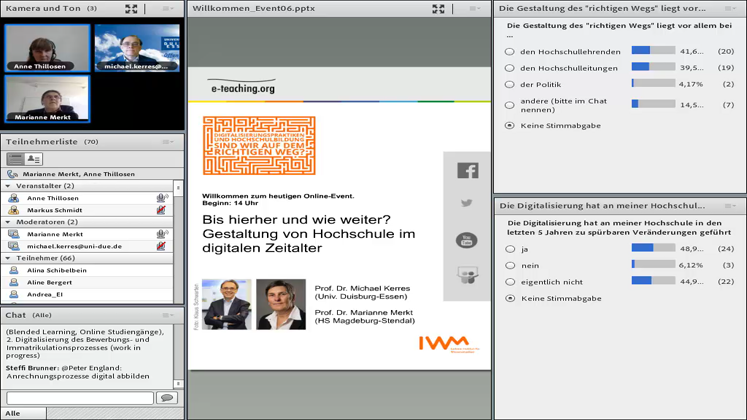This screenshot has width=747, height=420.
Task: Choose 'der Politik' in the poll
Action: [510, 85]
